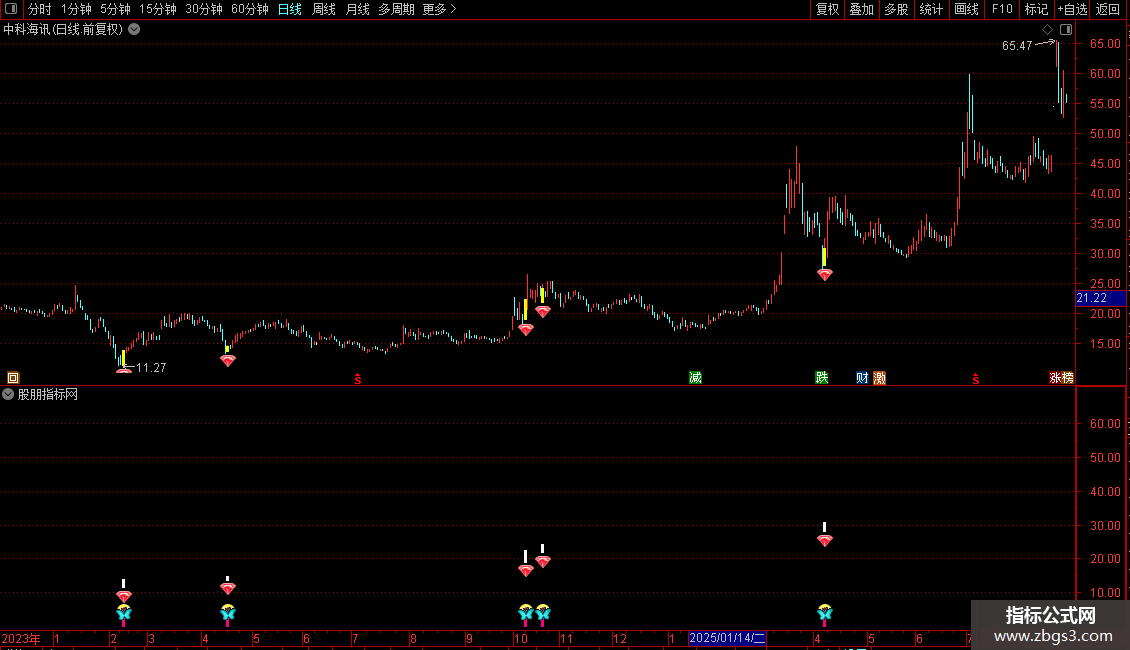Open the brown 榜 marker
Screen dimensions: 1130x650
[1067, 378]
